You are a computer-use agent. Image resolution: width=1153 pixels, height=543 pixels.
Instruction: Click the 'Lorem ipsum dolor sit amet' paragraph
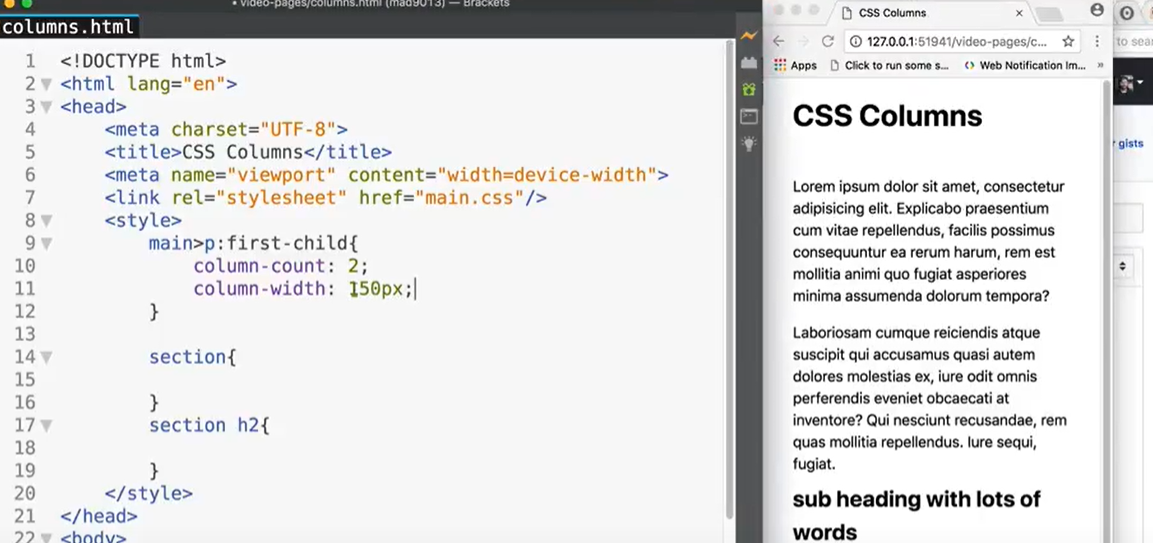929,241
